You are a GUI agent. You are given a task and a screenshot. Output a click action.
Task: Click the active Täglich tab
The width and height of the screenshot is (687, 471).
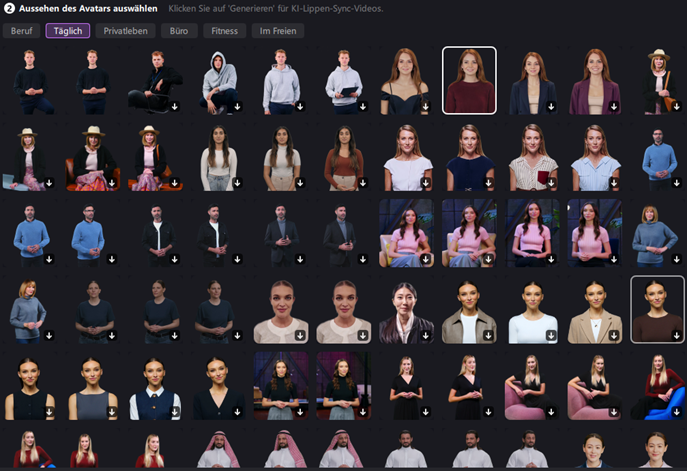[x=67, y=31]
